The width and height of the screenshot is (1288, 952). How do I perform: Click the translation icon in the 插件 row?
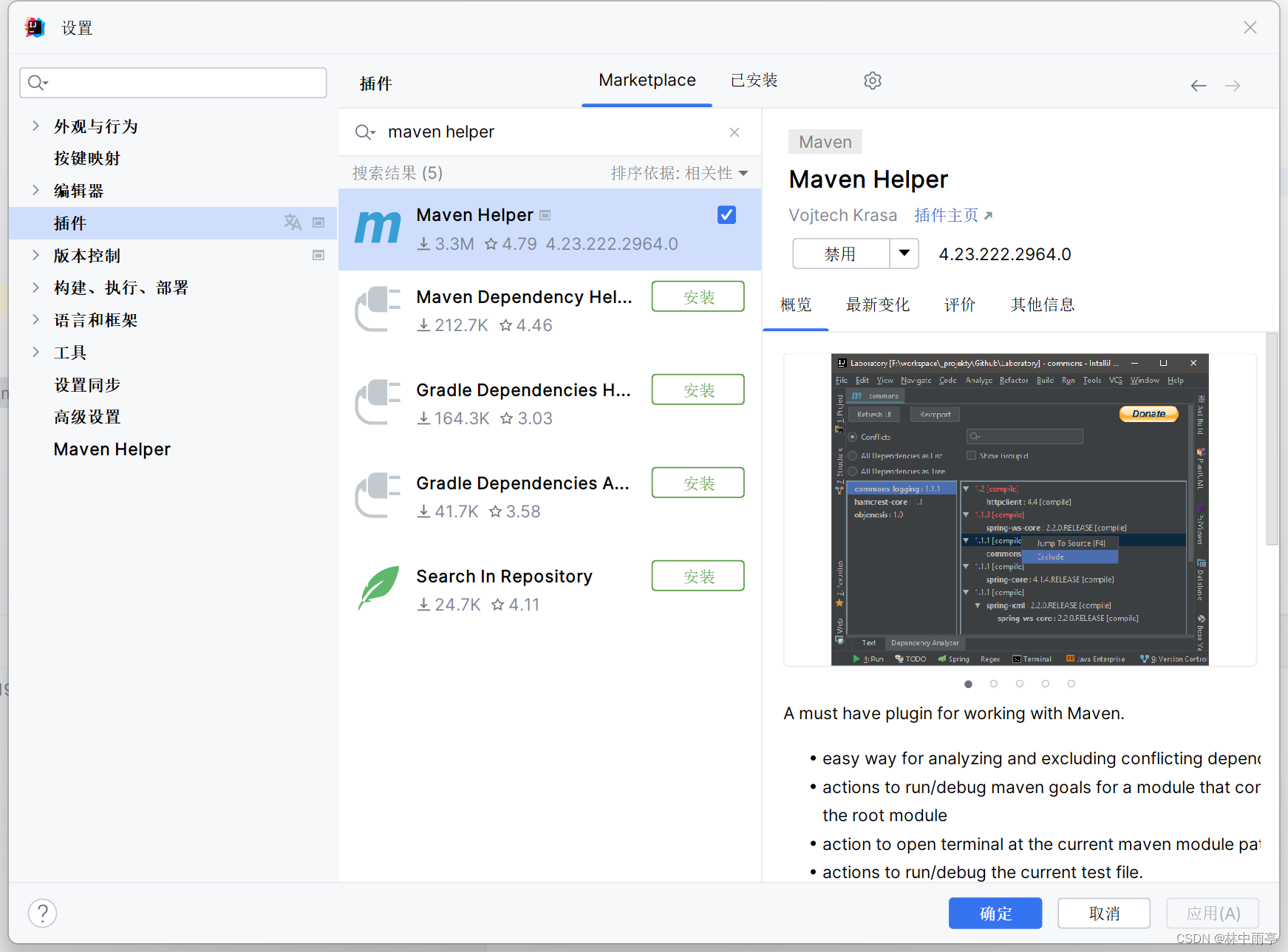tap(293, 222)
